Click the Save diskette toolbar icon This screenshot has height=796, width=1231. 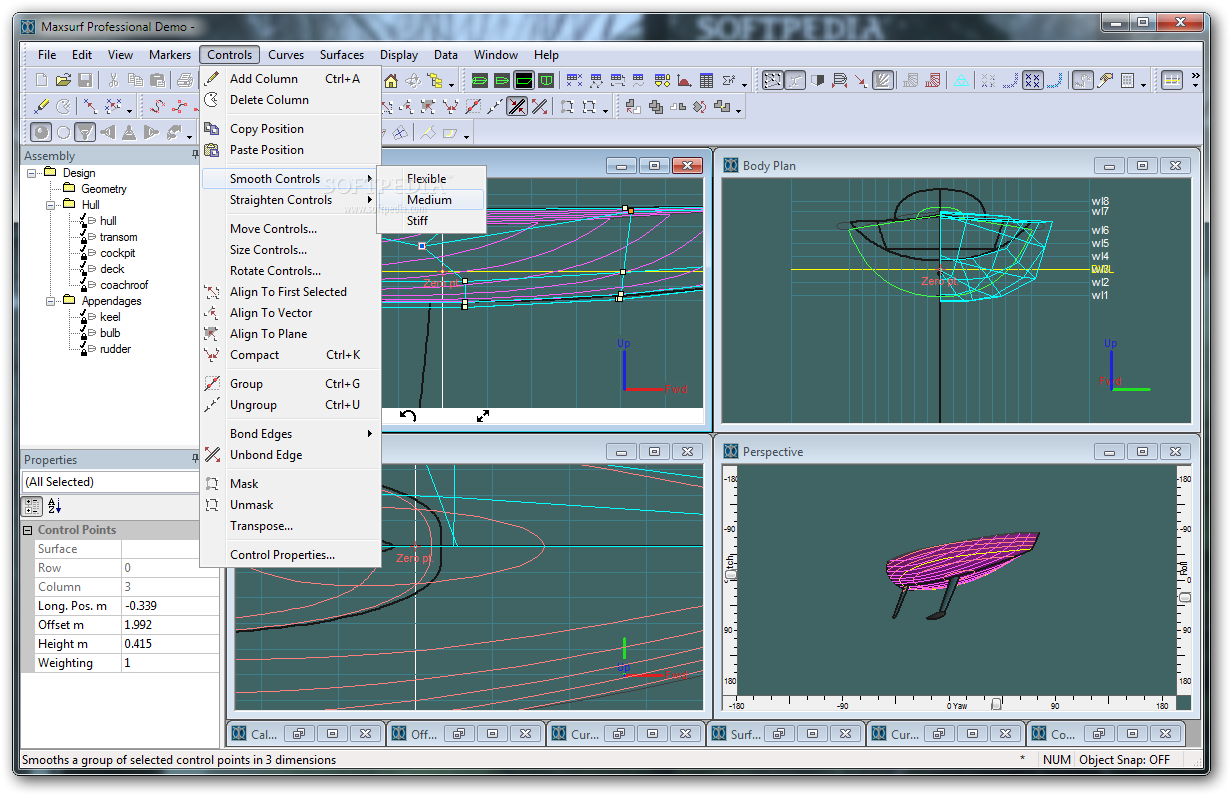[x=85, y=80]
